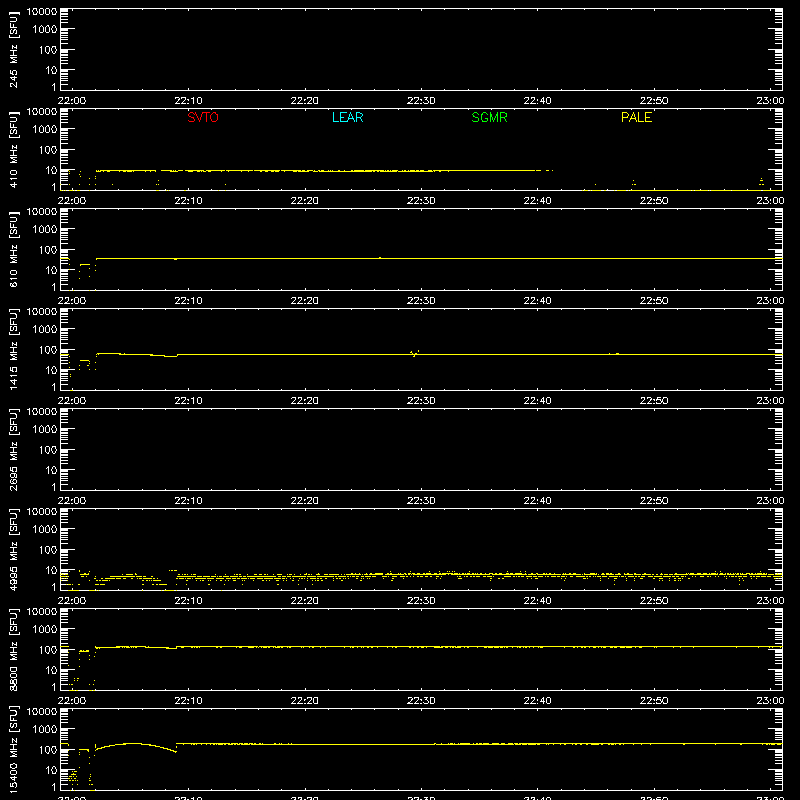Select the 8800 MHz [SFU] axis label
800x800 pixels.
[13, 649]
